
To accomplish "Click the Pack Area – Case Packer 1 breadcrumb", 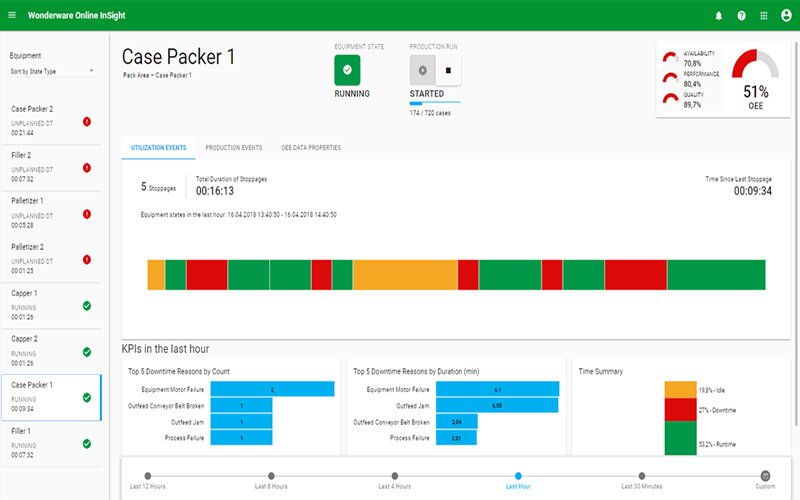I will (x=157, y=76).
